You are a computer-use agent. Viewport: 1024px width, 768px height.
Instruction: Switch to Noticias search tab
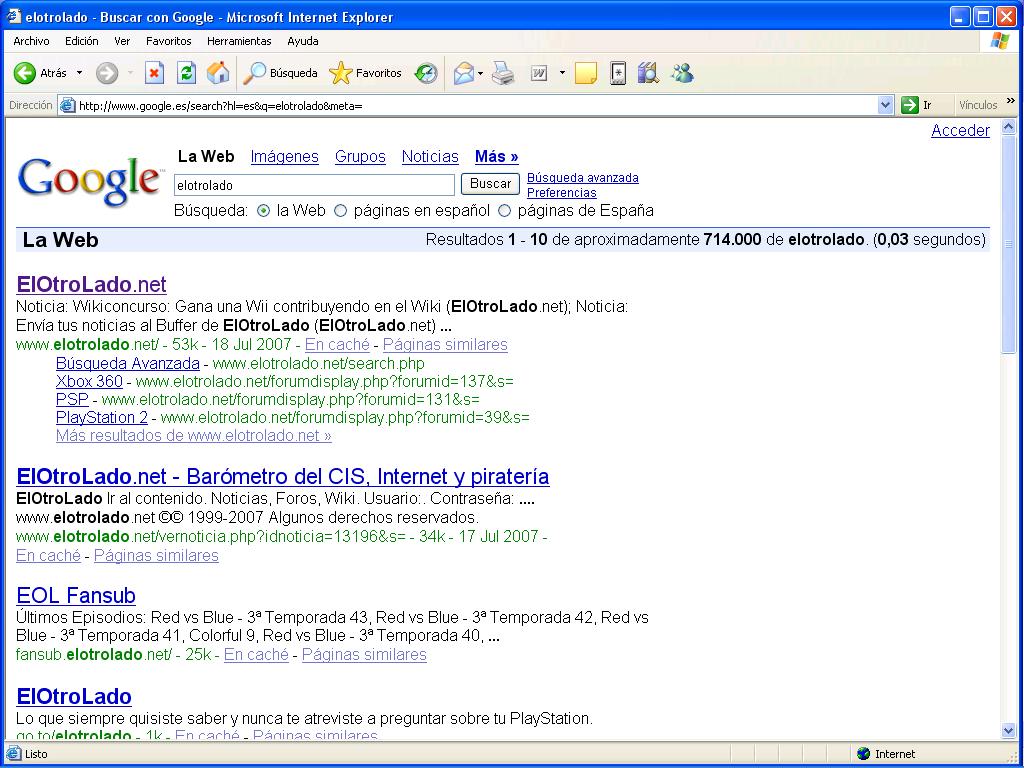(x=430, y=157)
